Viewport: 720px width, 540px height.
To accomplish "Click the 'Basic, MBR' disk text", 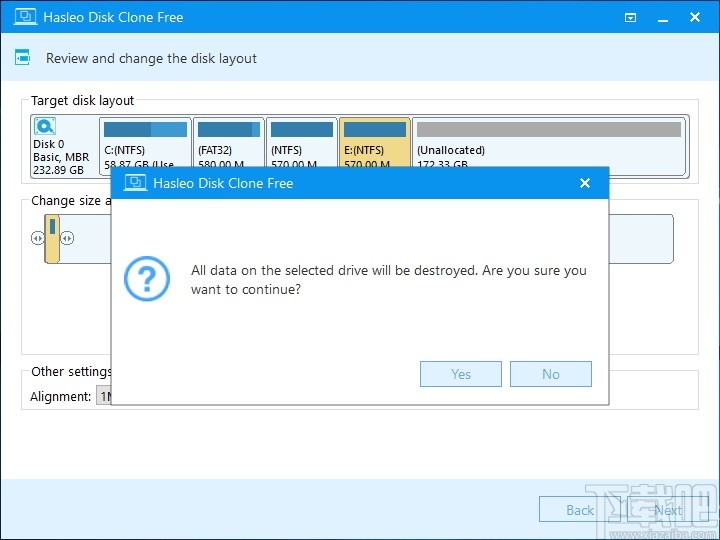I will point(61,157).
